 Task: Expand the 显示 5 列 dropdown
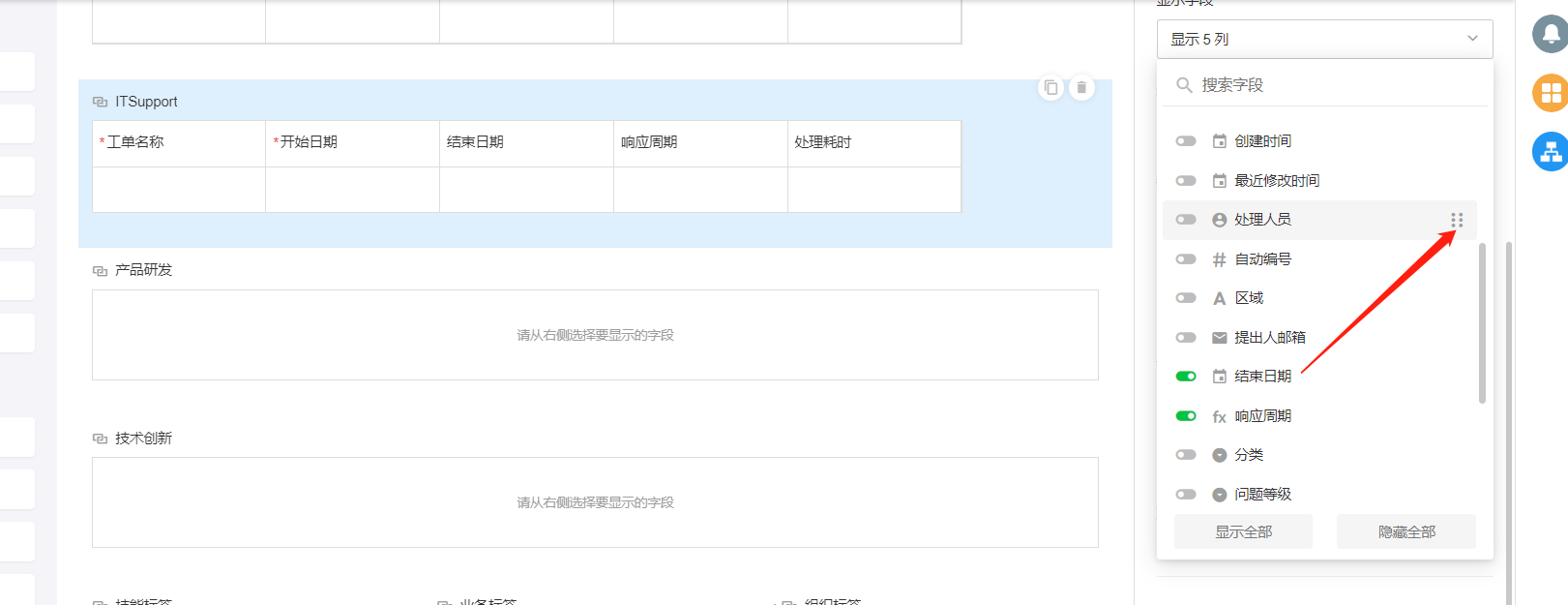click(1324, 40)
